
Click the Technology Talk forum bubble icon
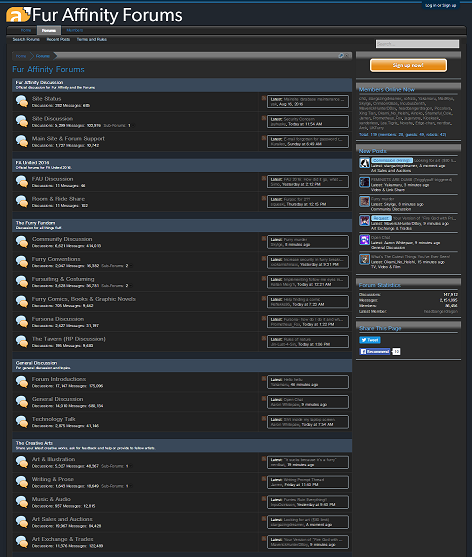tap(22, 422)
